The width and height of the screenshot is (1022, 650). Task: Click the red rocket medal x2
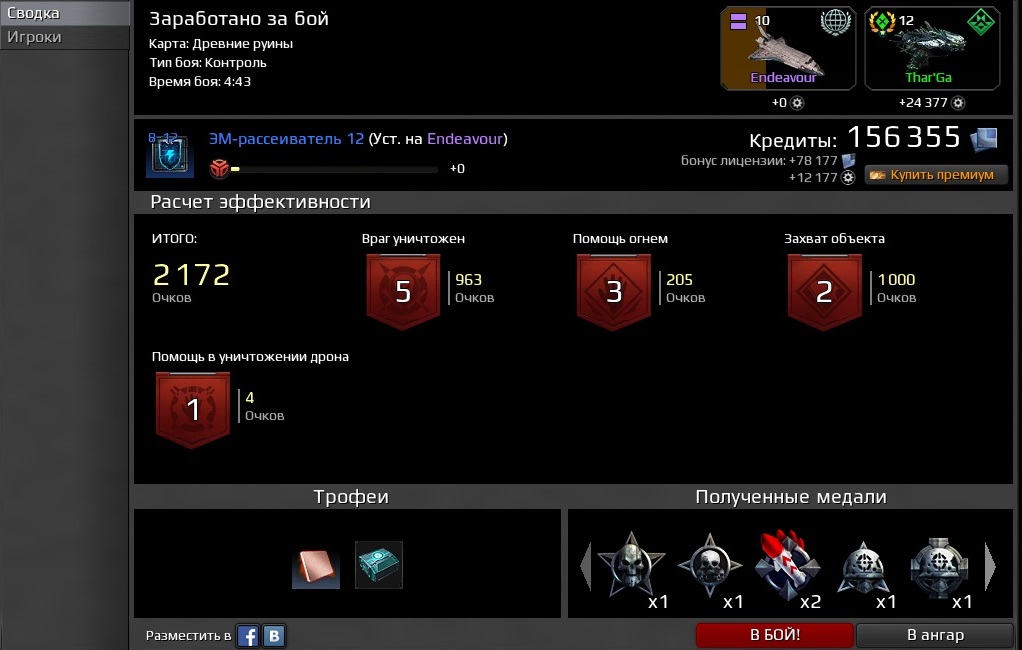[787, 565]
